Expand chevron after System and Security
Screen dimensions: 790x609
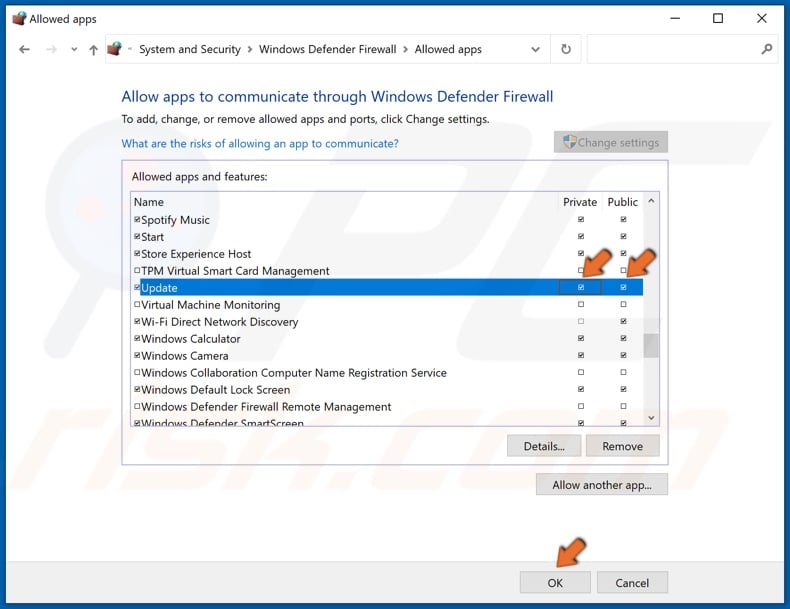tap(250, 49)
